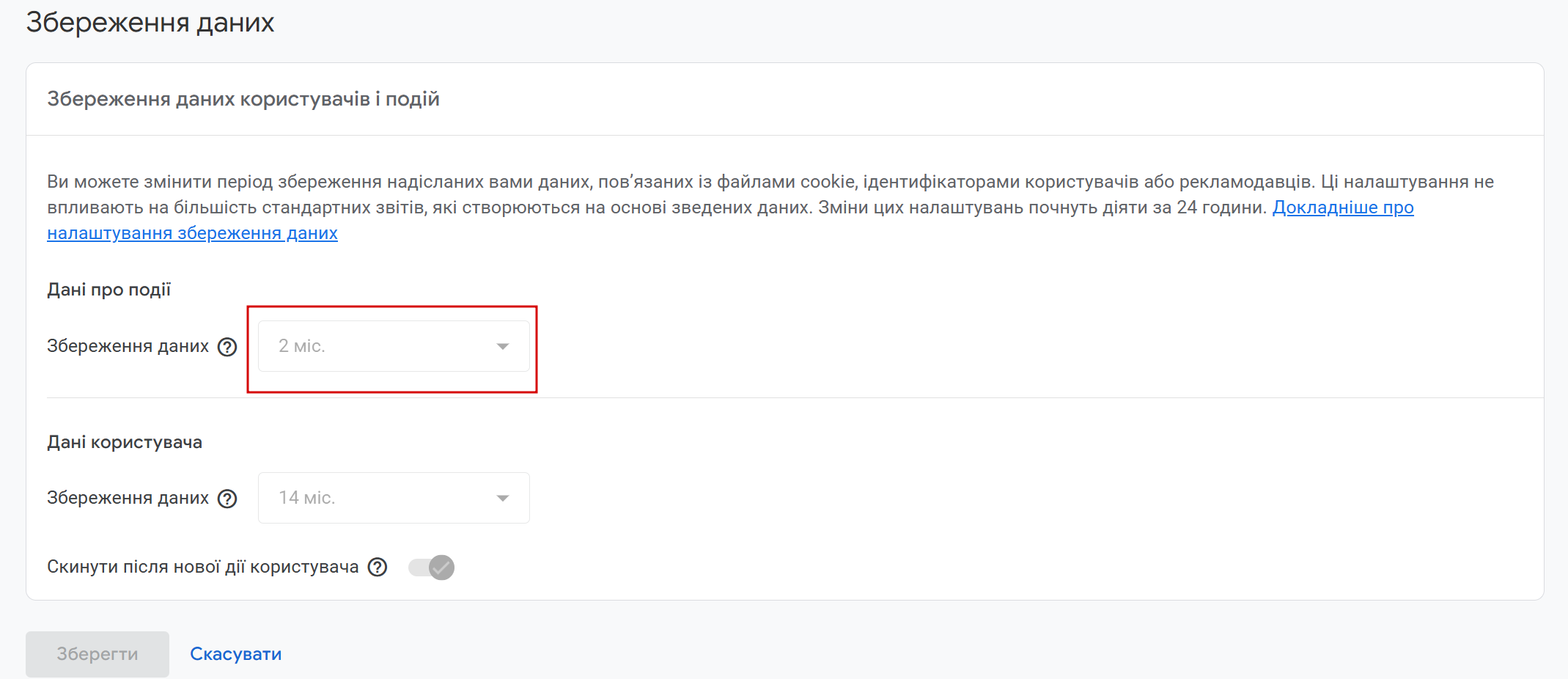The height and width of the screenshot is (679, 1568).
Task: Click the 'Зберегти' button
Action: 97,654
